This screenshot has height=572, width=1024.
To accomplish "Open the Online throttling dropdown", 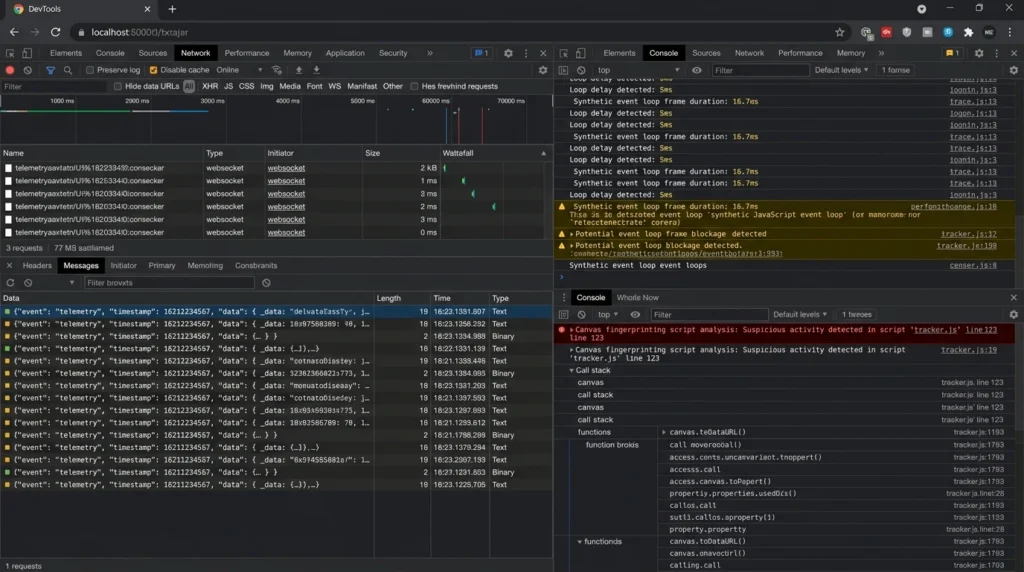I will [x=239, y=70].
